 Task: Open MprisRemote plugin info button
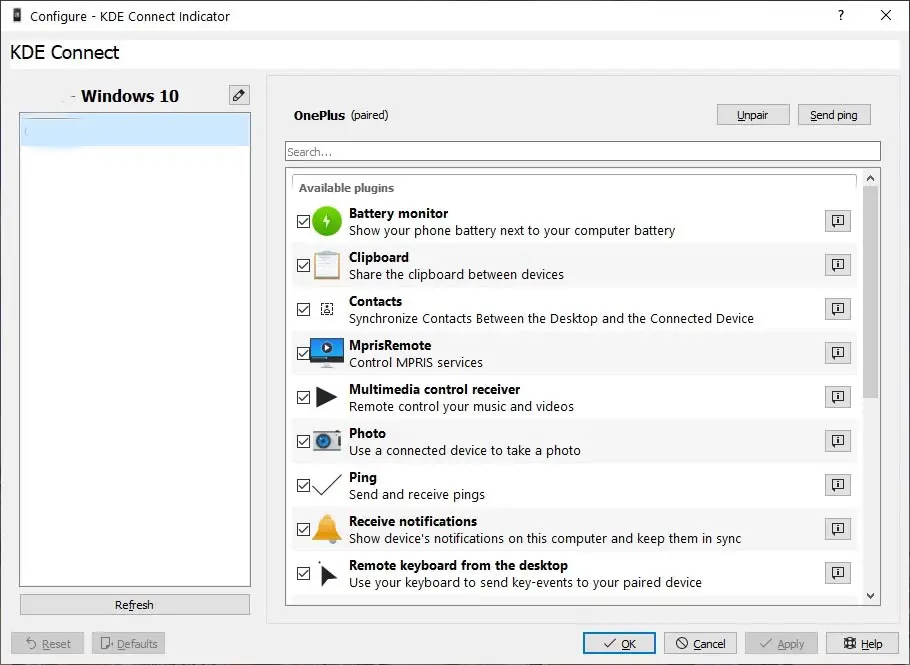click(x=837, y=353)
